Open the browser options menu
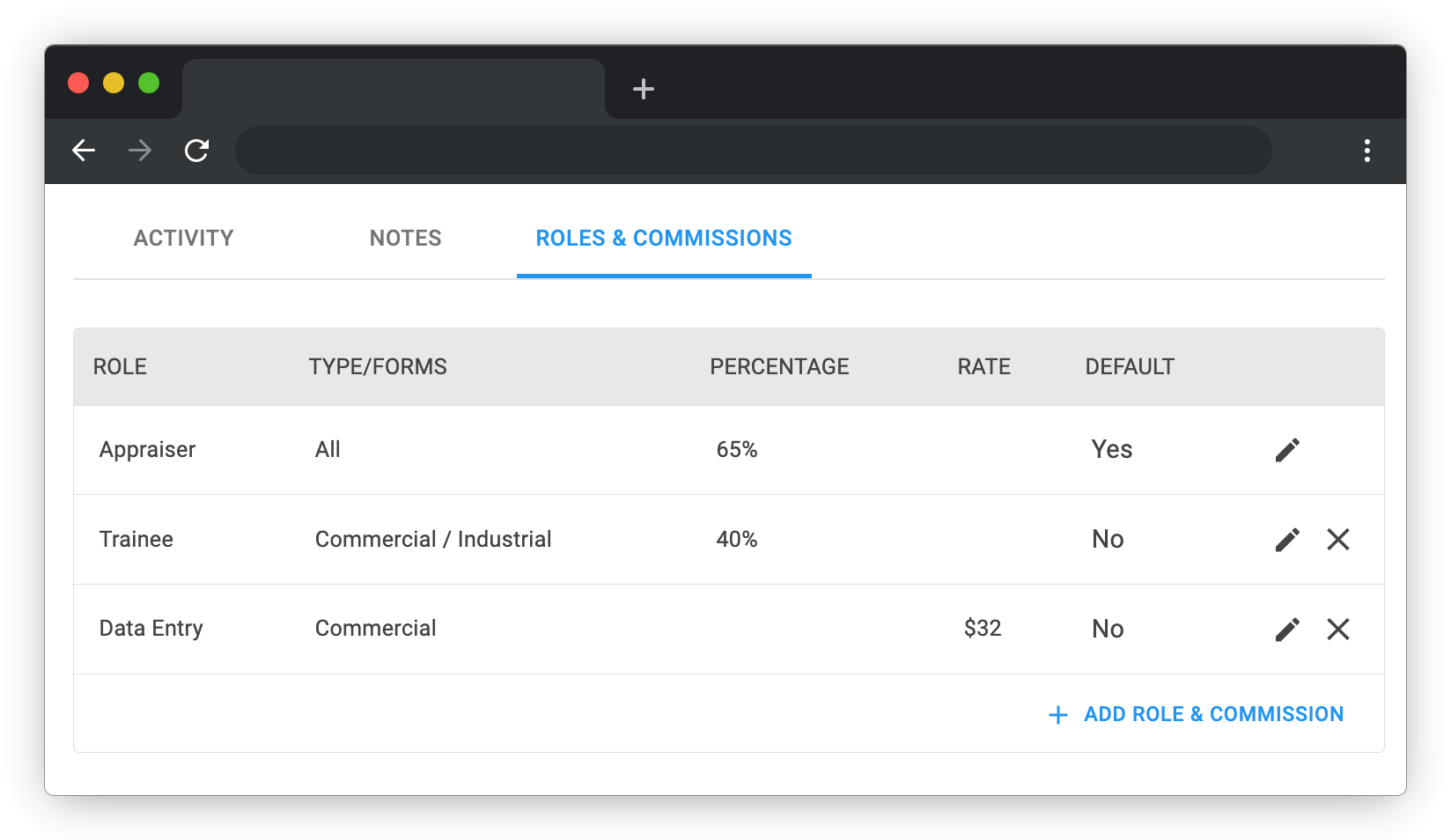Screen dimensions: 1451x840 click(1367, 151)
